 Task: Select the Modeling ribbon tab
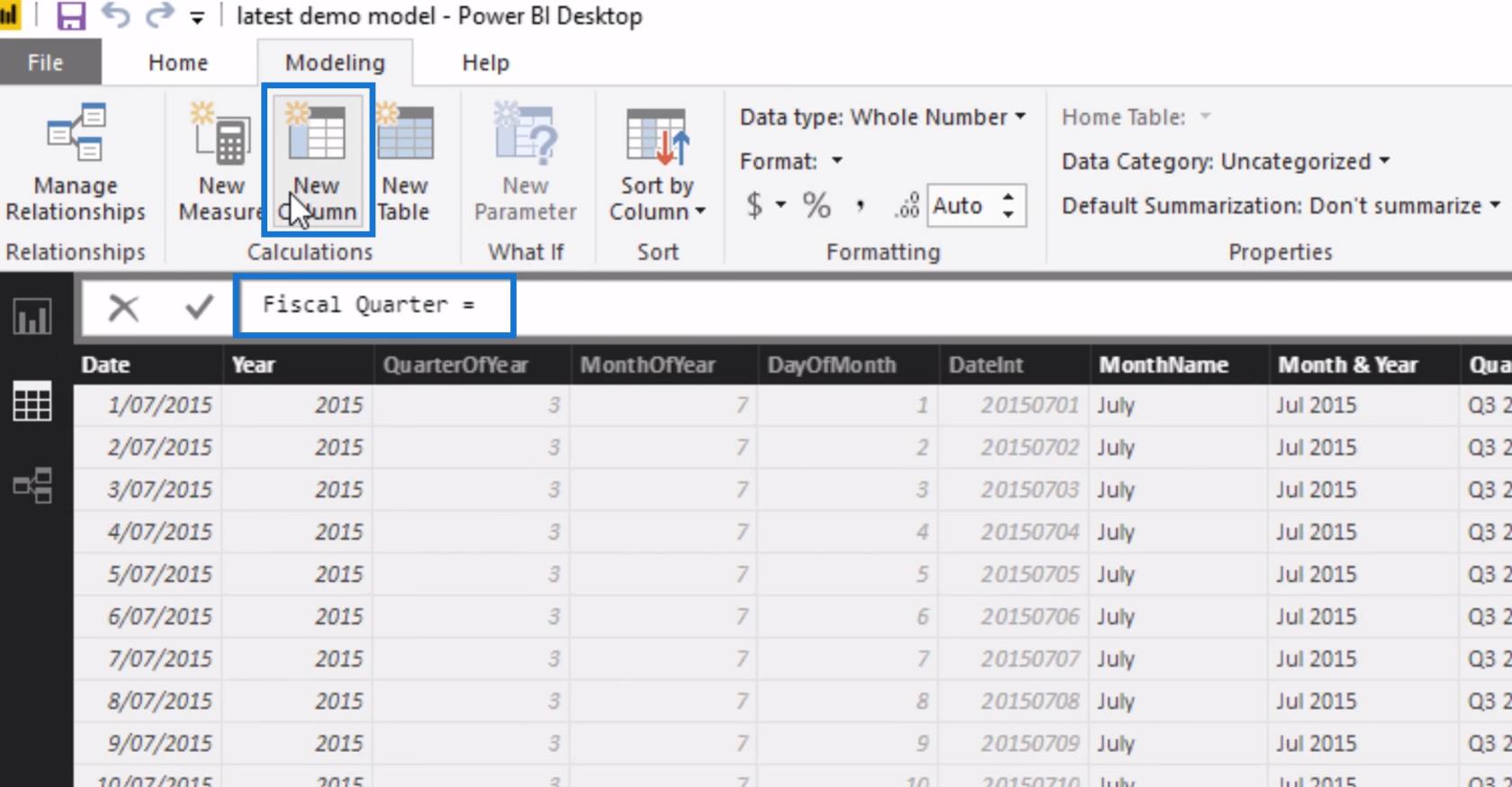coord(335,62)
